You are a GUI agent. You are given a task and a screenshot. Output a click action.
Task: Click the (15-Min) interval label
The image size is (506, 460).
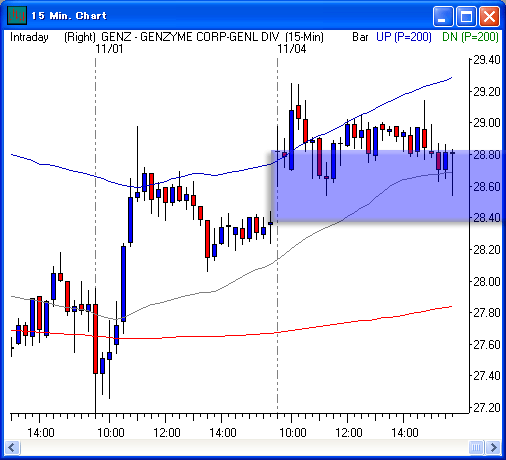coord(304,37)
